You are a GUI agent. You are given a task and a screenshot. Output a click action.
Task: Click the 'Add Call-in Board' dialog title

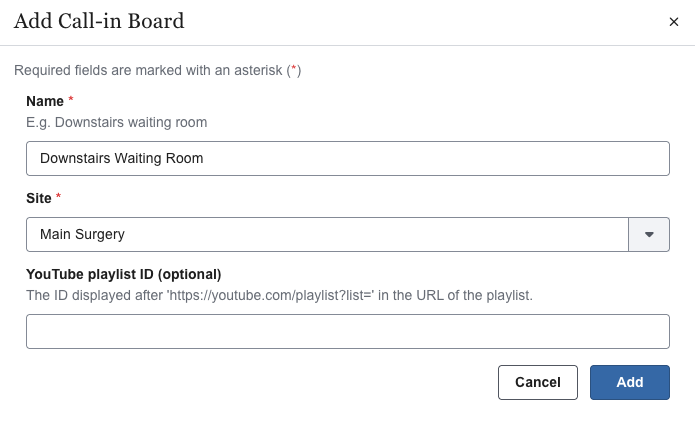coord(99,21)
